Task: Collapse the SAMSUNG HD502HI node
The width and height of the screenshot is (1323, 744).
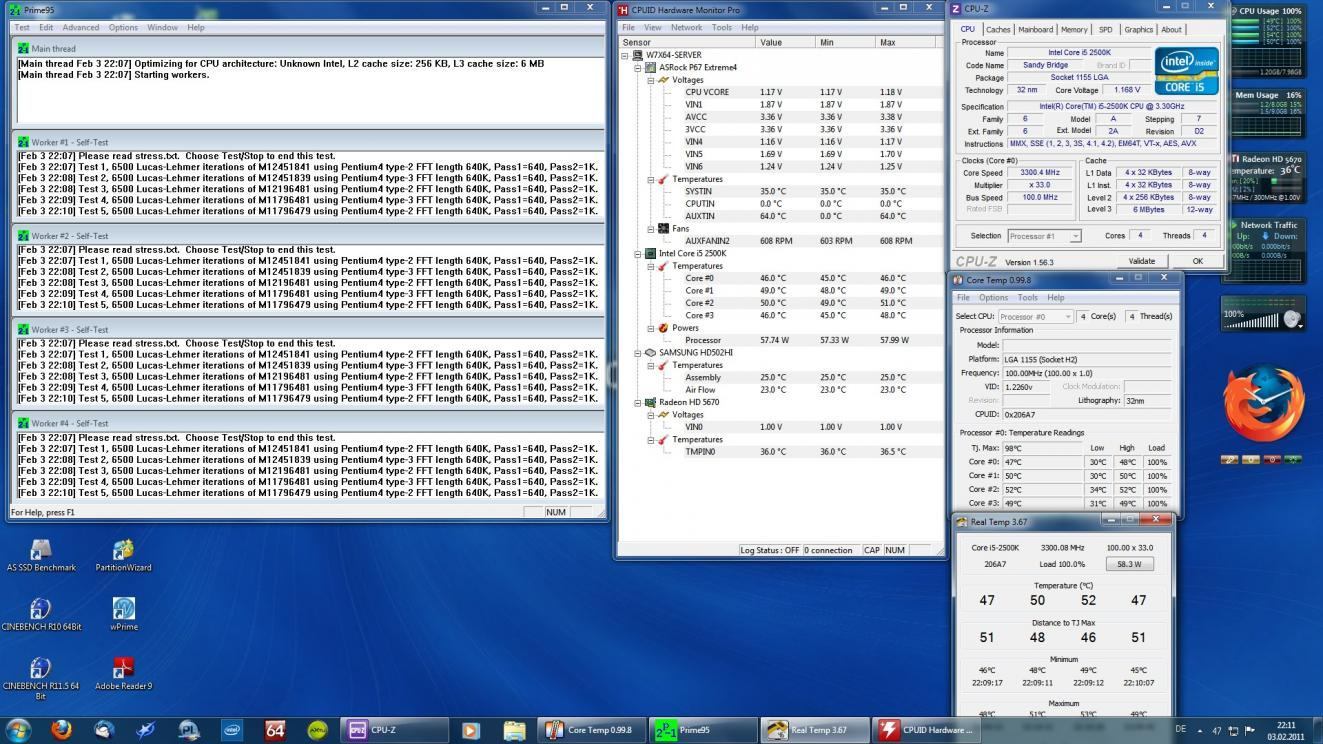Action: coord(637,352)
